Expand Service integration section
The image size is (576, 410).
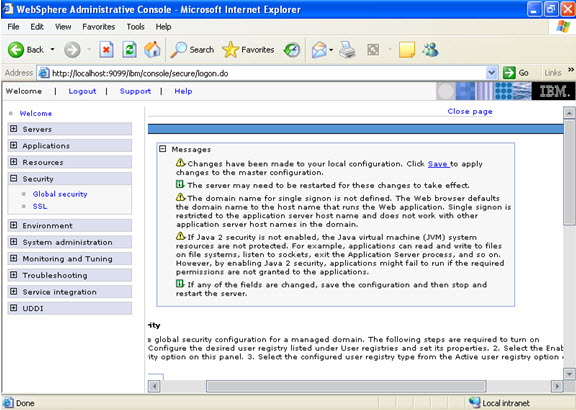pos(14,291)
